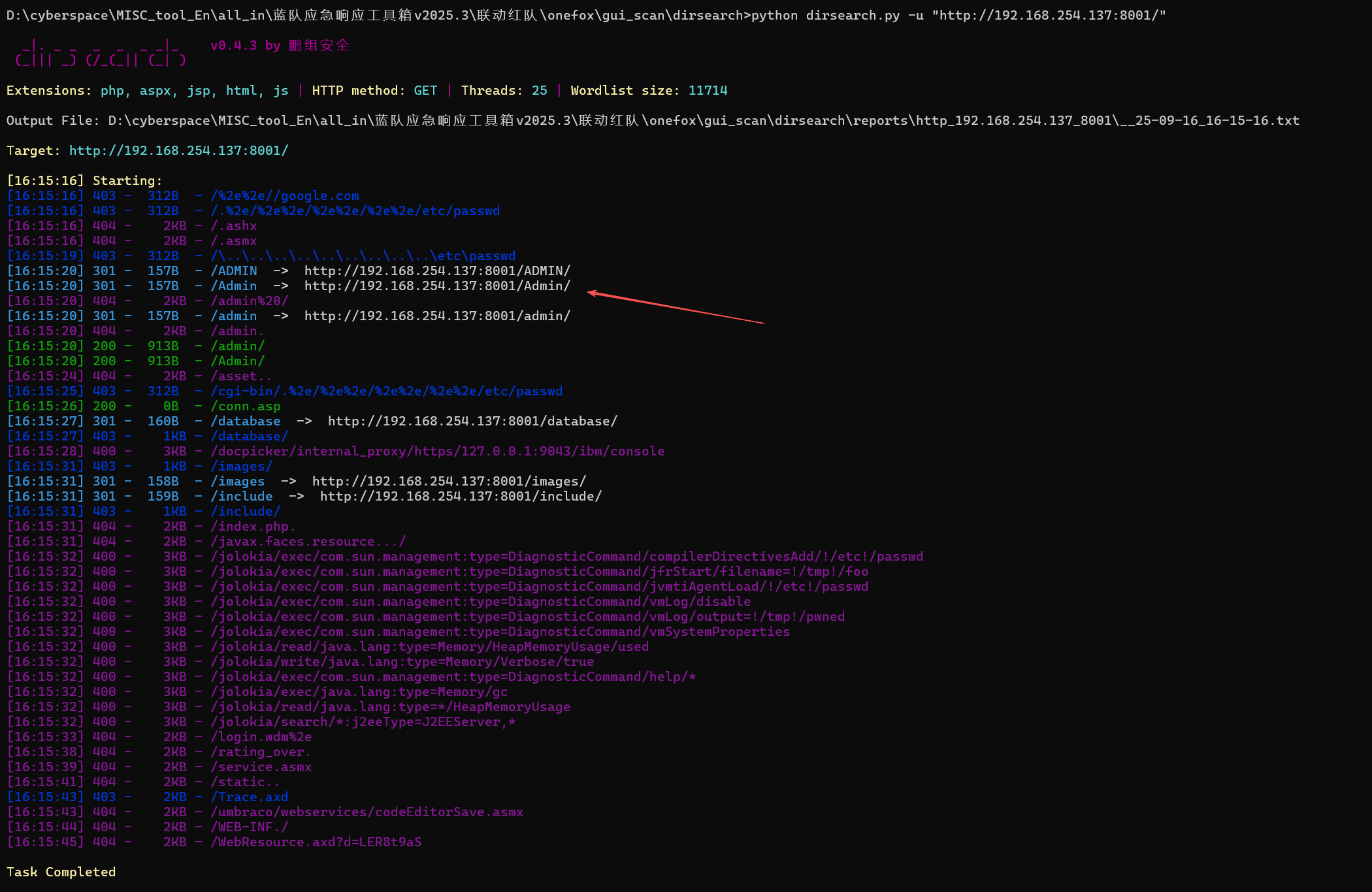Click the /Trace.axd 403 result path

[x=250, y=797]
